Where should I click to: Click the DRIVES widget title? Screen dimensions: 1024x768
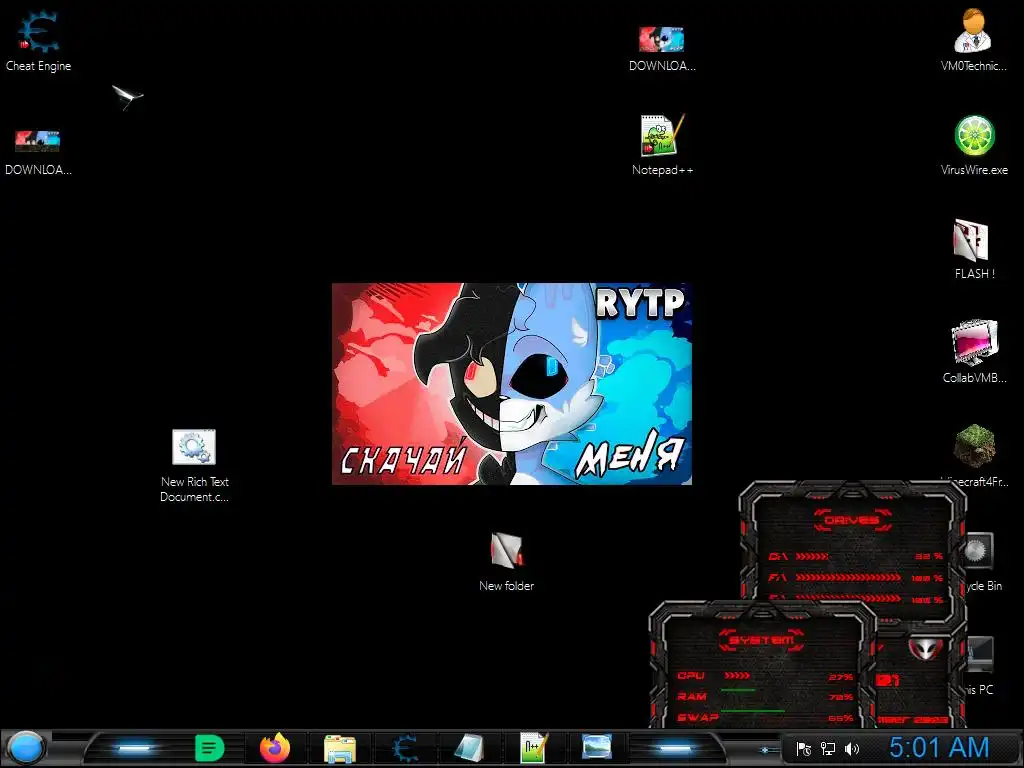tap(852, 520)
